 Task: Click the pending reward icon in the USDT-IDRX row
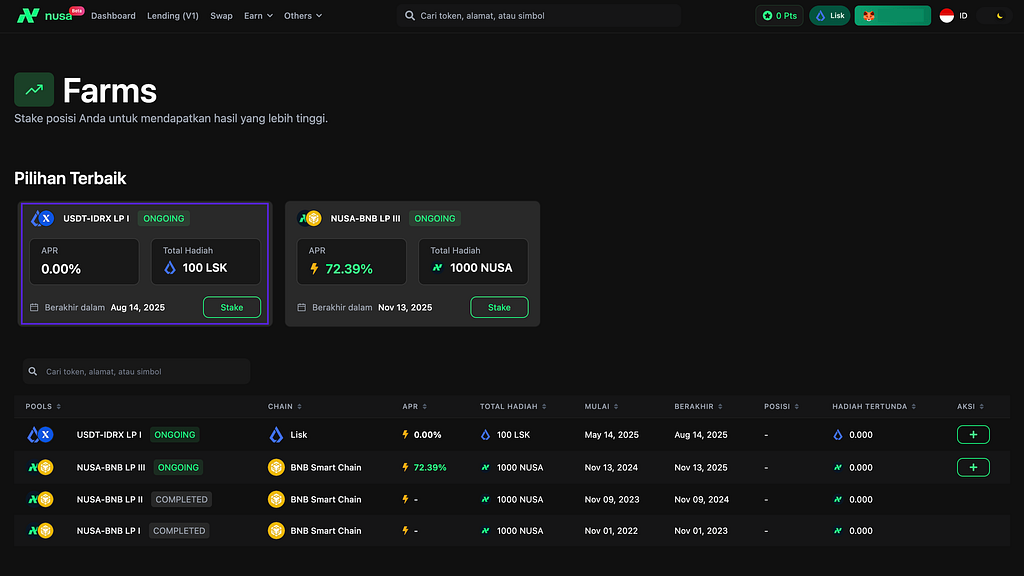tap(838, 434)
